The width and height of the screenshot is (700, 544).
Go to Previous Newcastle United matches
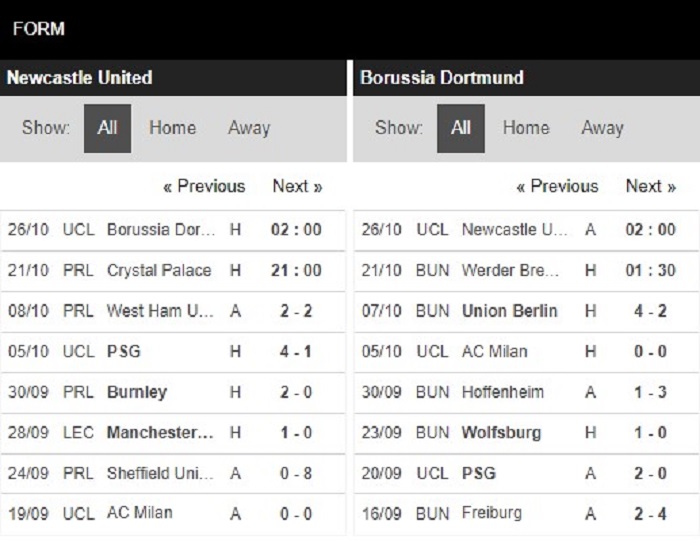[204, 186]
